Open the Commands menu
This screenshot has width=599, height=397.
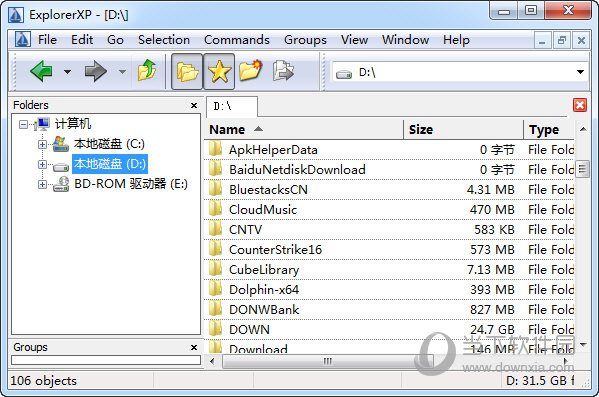(x=237, y=40)
